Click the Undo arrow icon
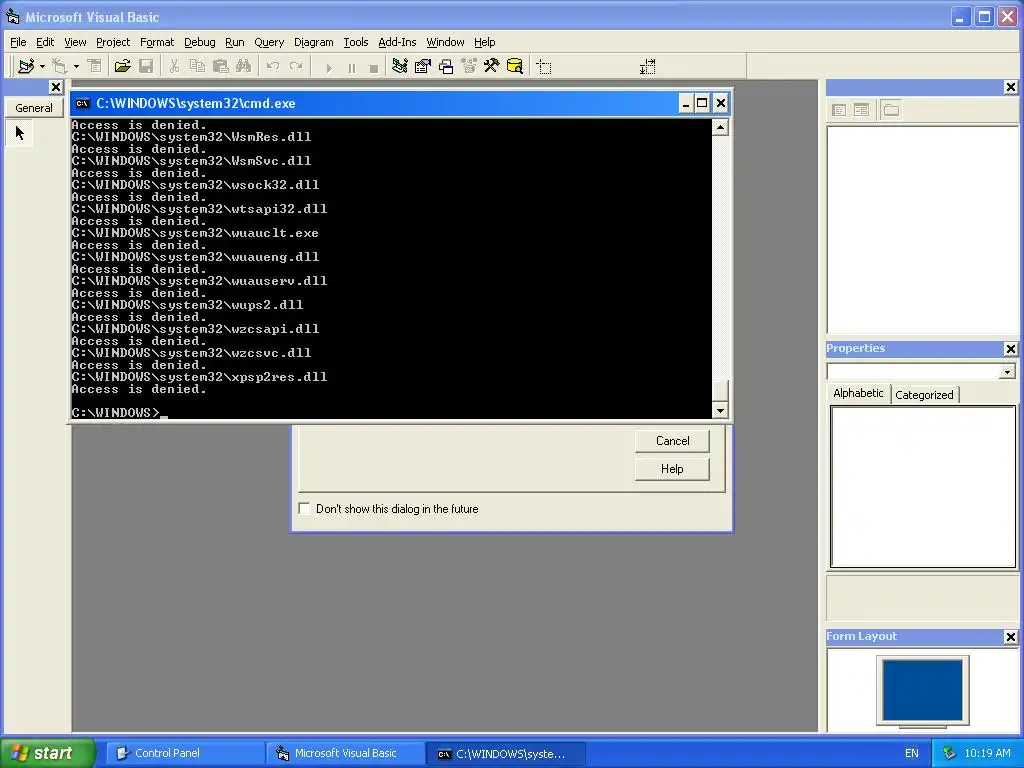 tap(273, 66)
